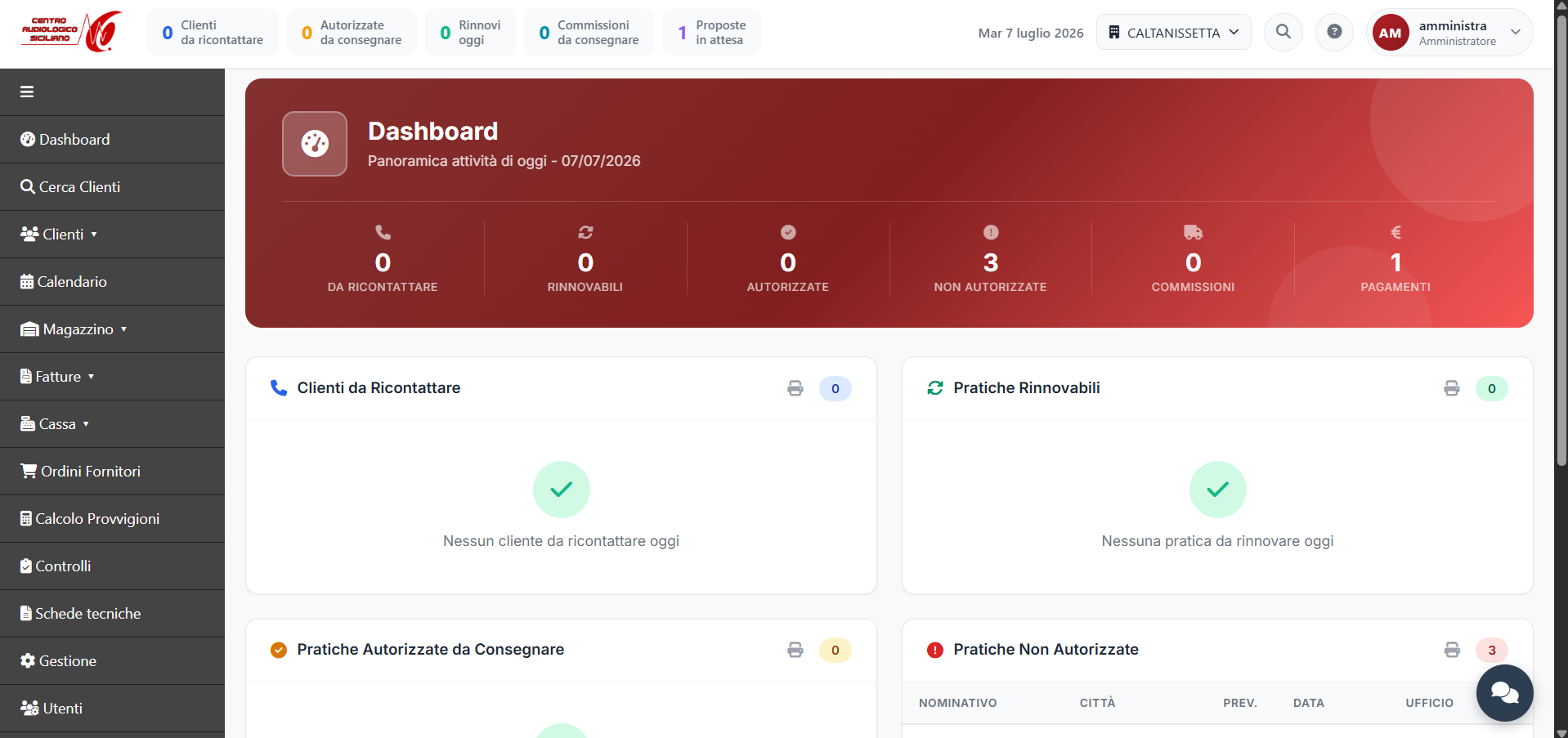Select the RINNOVABILI banner stat
Viewport: 1568px width, 738px height.
(585, 258)
